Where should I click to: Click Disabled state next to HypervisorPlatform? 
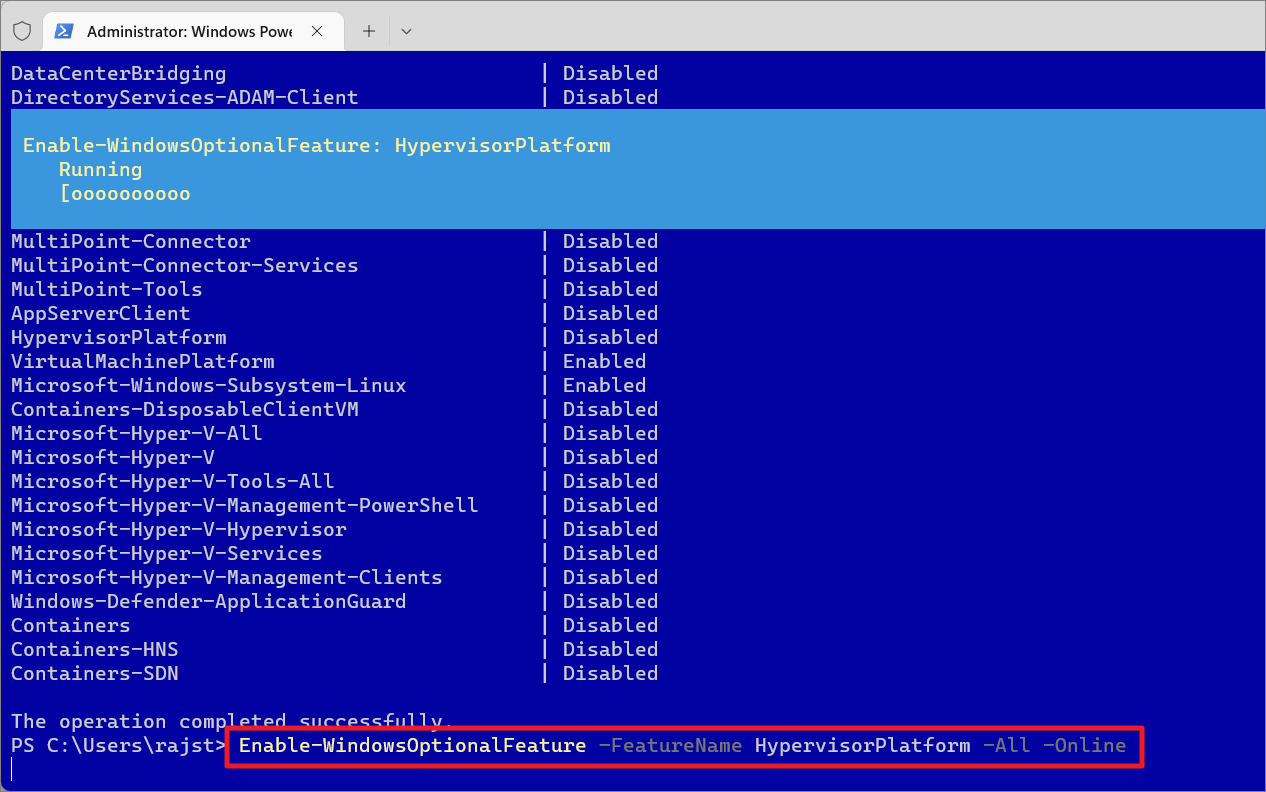point(610,337)
